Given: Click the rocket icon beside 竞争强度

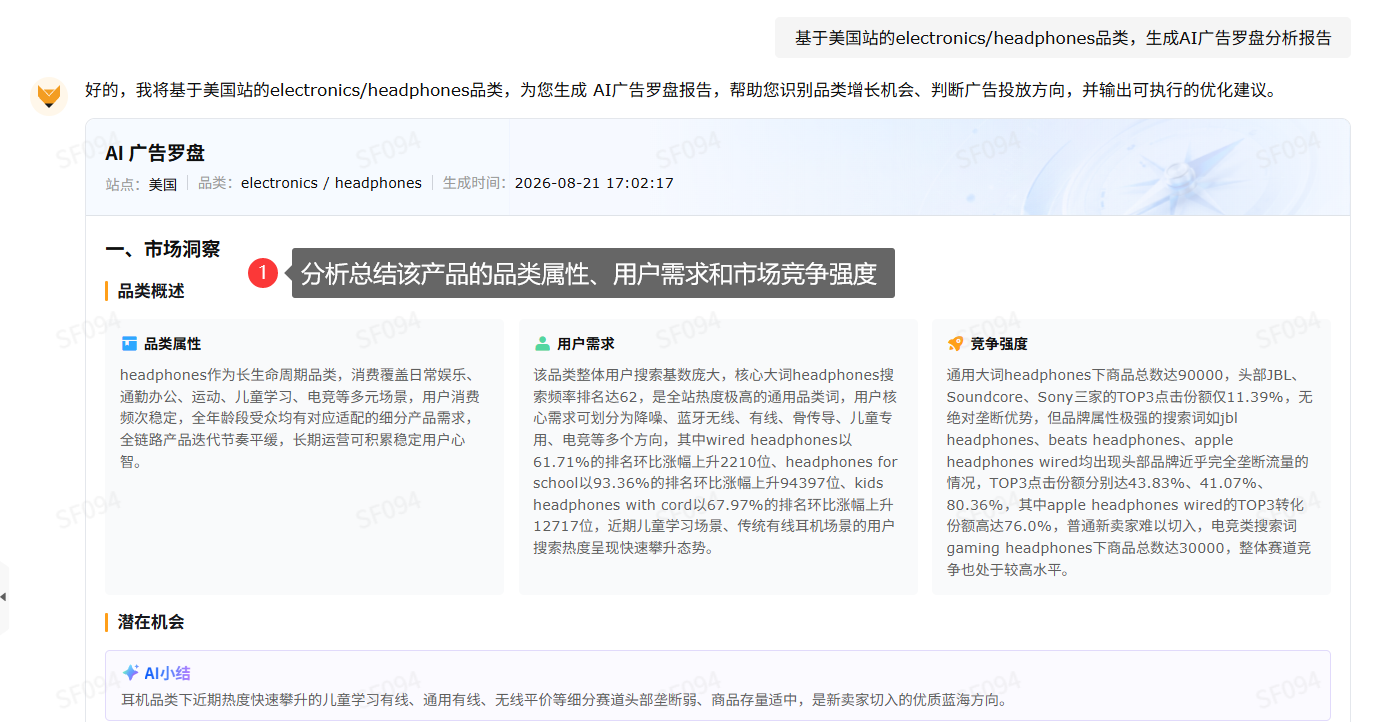Looking at the screenshot, I should 955,344.
